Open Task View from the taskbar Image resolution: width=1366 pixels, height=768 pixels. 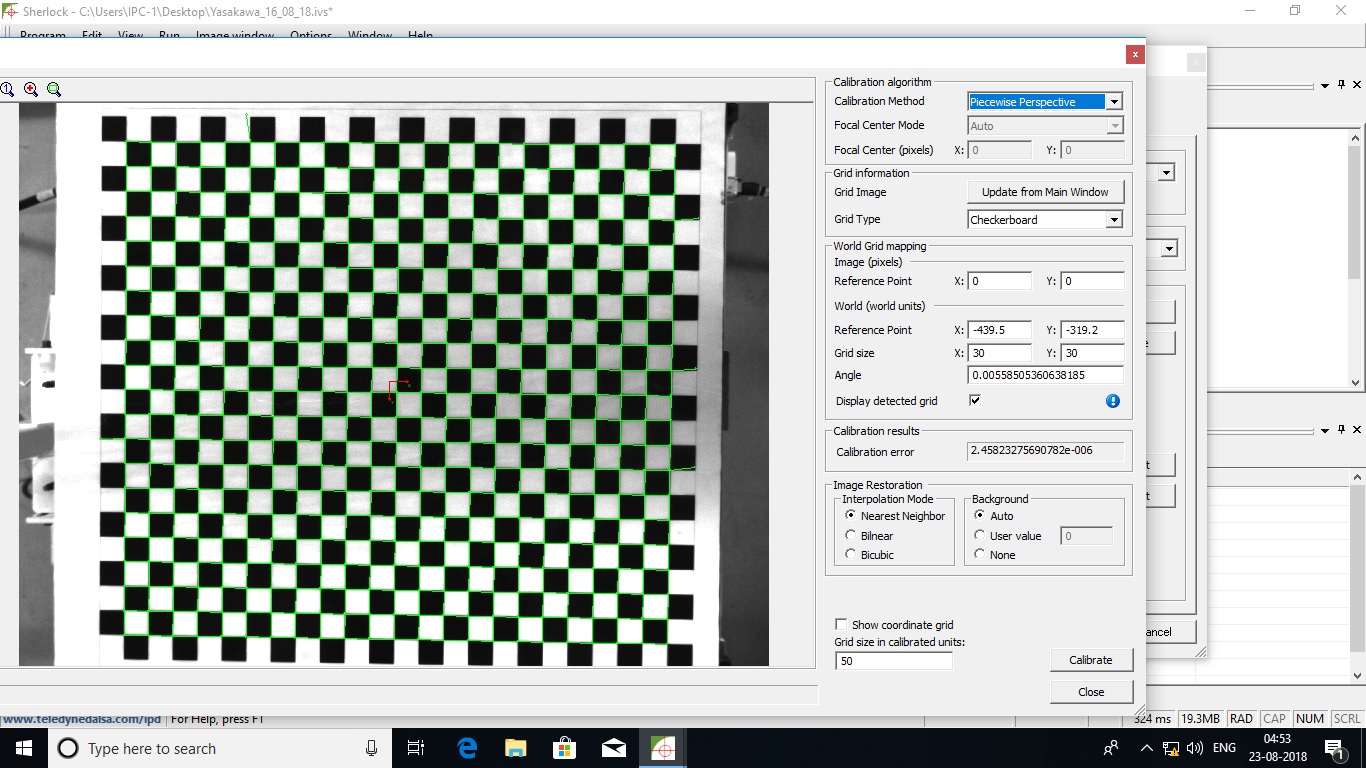416,748
